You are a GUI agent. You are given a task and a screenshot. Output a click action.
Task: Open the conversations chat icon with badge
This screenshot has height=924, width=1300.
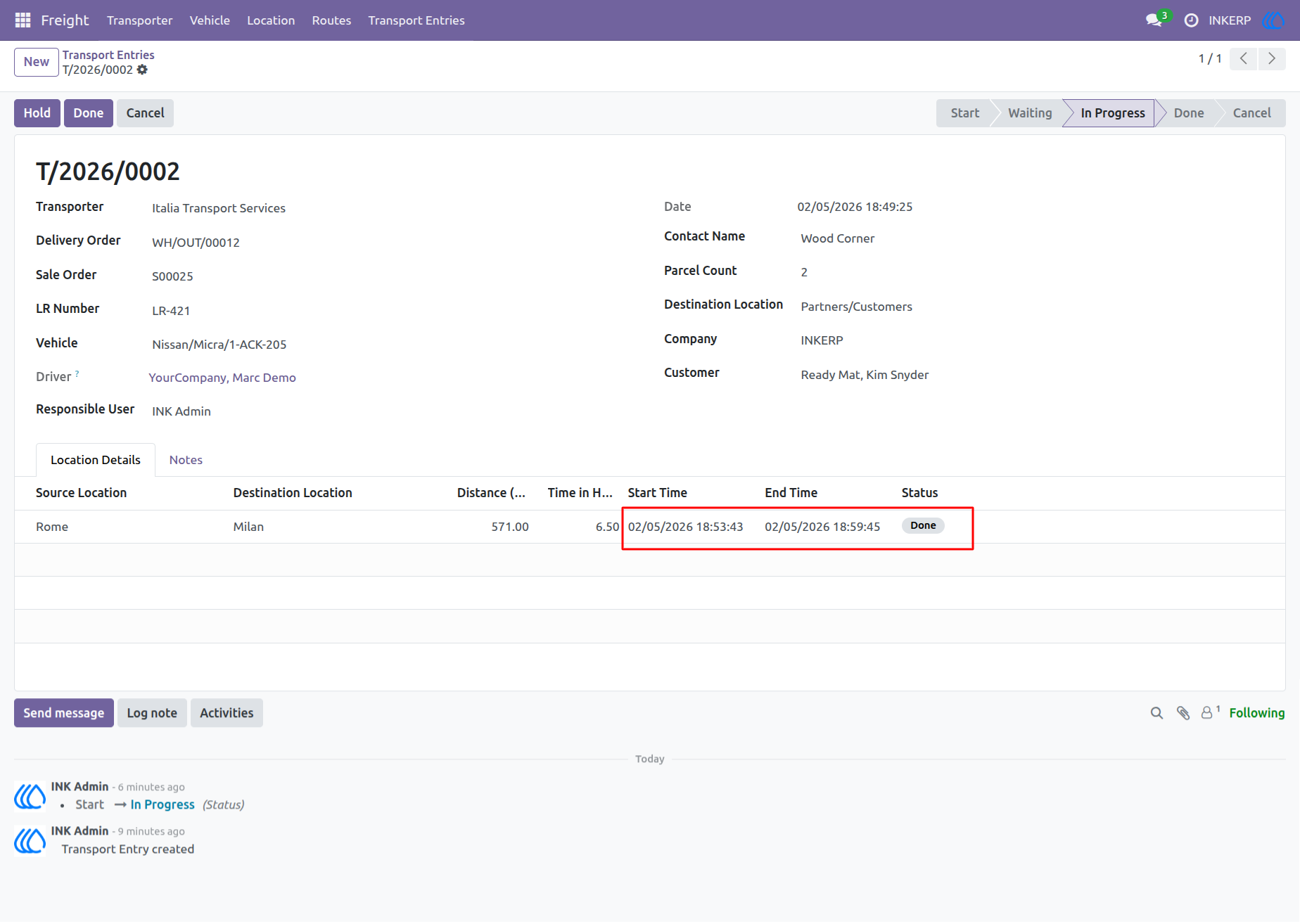tap(1155, 20)
